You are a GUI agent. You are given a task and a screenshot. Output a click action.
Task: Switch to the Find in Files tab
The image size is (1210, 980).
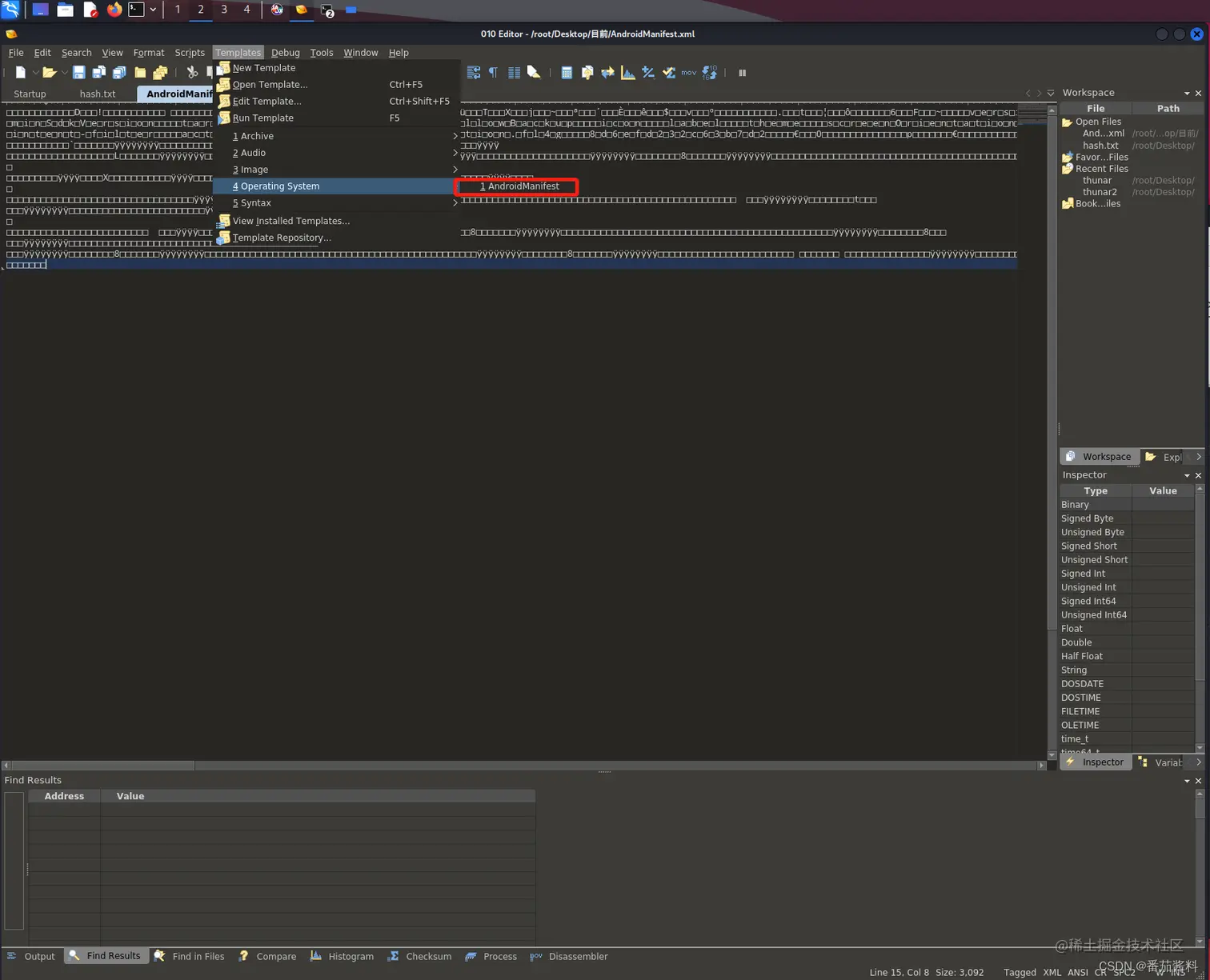click(x=189, y=957)
